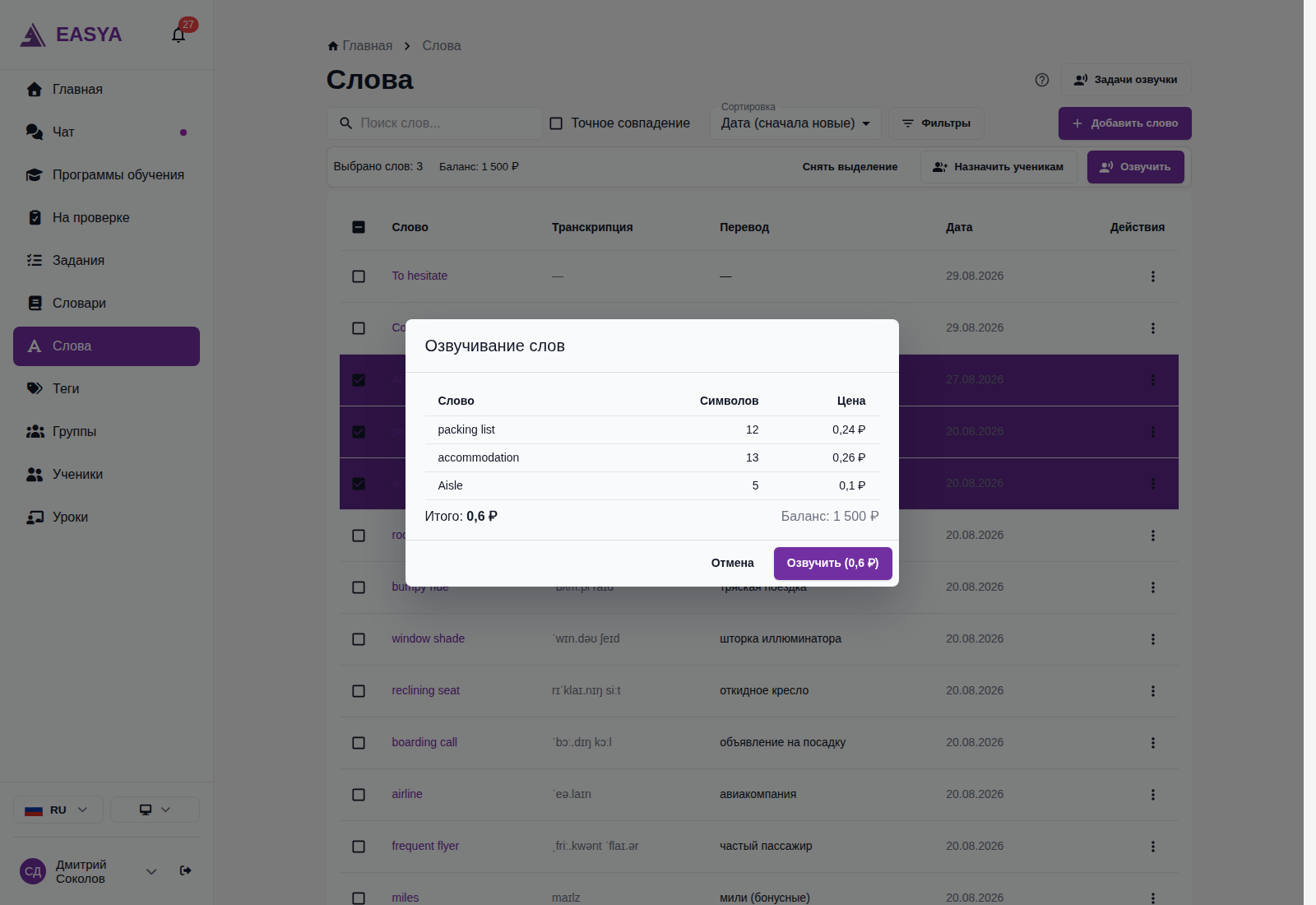This screenshot has height=905, width=1316.
Task: Check the reclining seat row checkbox
Action: [359, 691]
